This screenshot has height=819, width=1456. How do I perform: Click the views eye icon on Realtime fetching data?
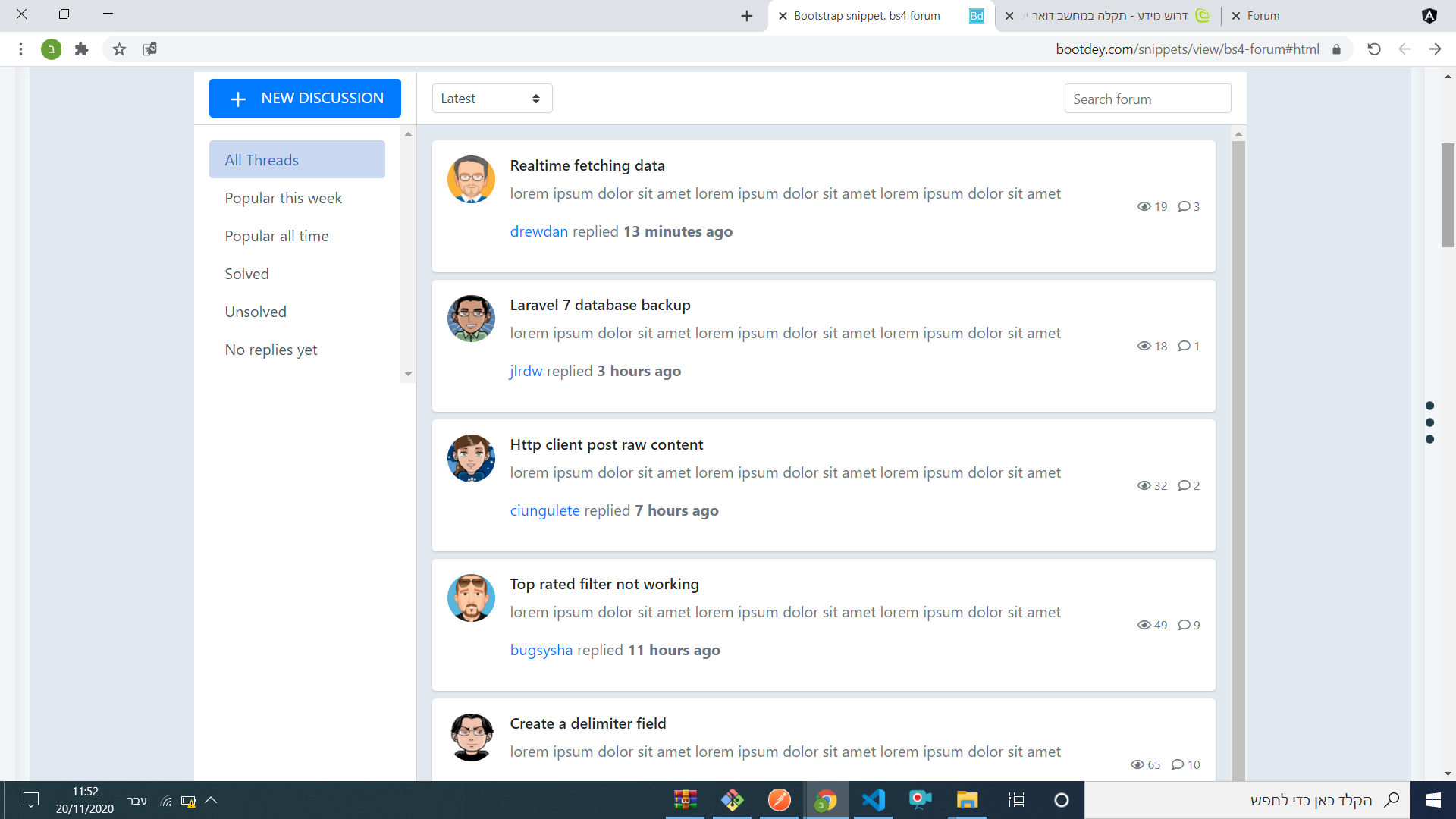click(x=1144, y=206)
